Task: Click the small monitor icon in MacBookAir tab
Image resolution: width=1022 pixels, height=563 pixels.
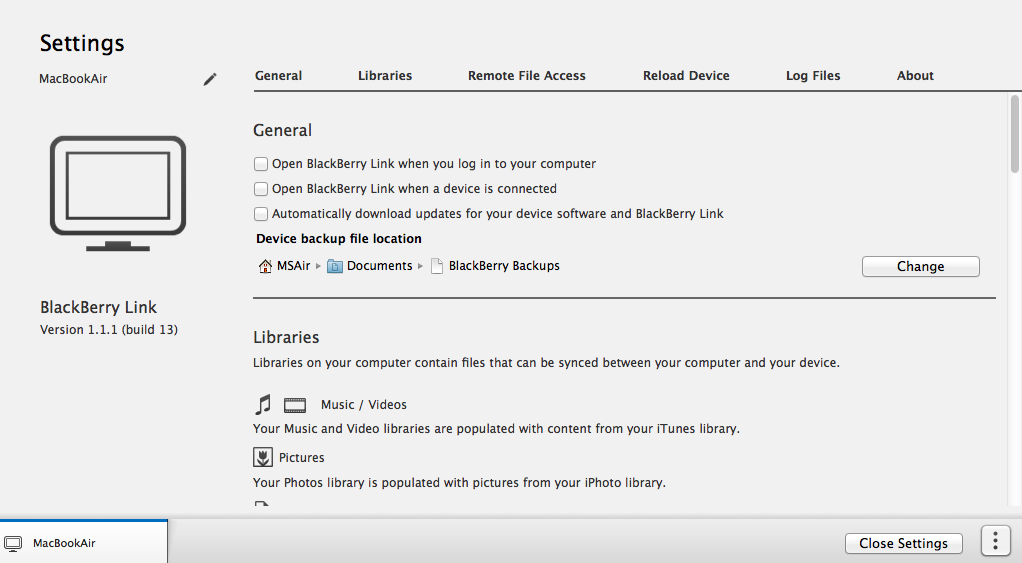Action: pyautogui.click(x=13, y=543)
